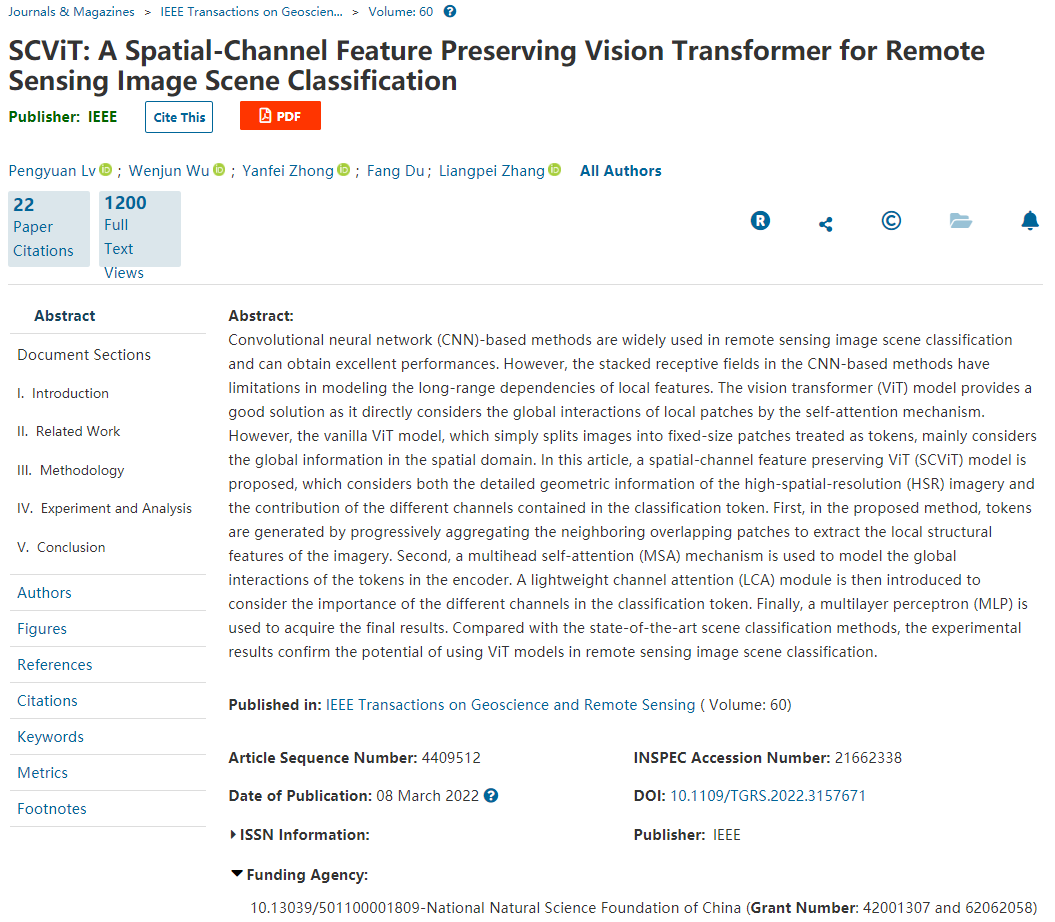This screenshot has width=1055, height=922.
Task: Open the DOI 10.1109/TGRS.2022.3157671 link
Action: pyautogui.click(x=767, y=796)
